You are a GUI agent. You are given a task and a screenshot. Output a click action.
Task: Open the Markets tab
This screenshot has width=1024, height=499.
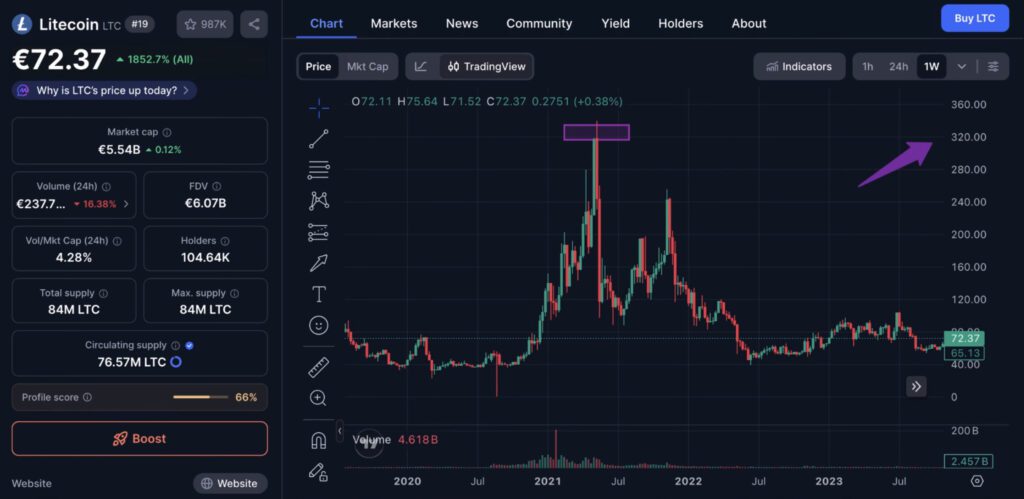394,23
